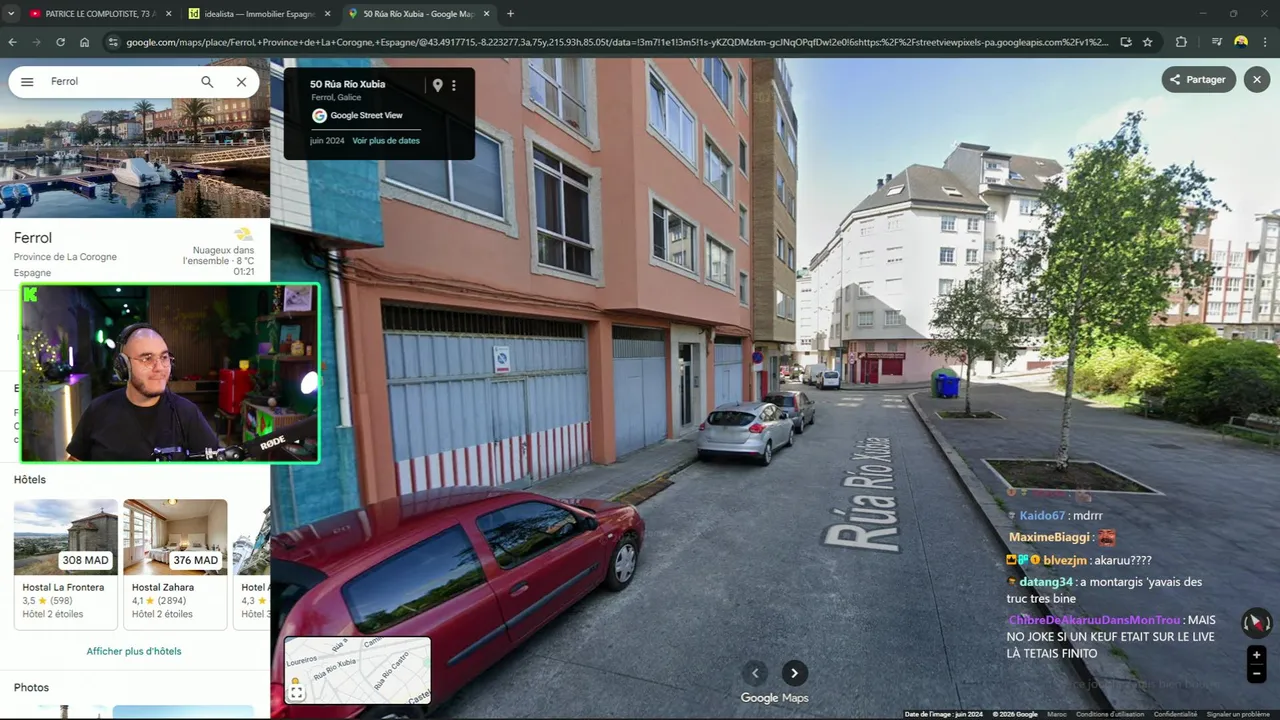The height and width of the screenshot is (720, 1280).
Task: Click the Photos section heading
Action: [x=31, y=688]
